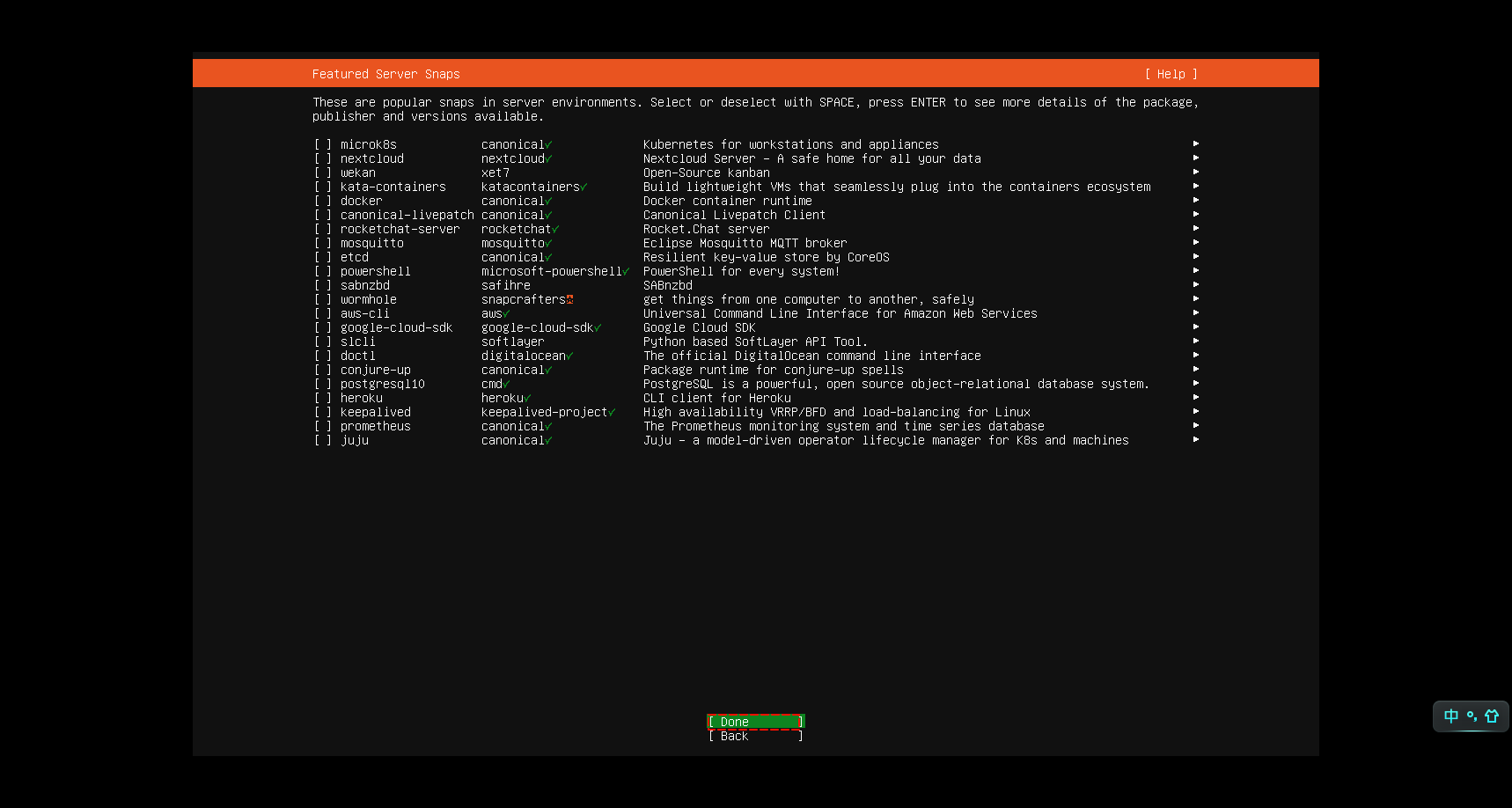Click verified checkmark next to keepalived-project
The image size is (1512, 808).
click(x=612, y=412)
